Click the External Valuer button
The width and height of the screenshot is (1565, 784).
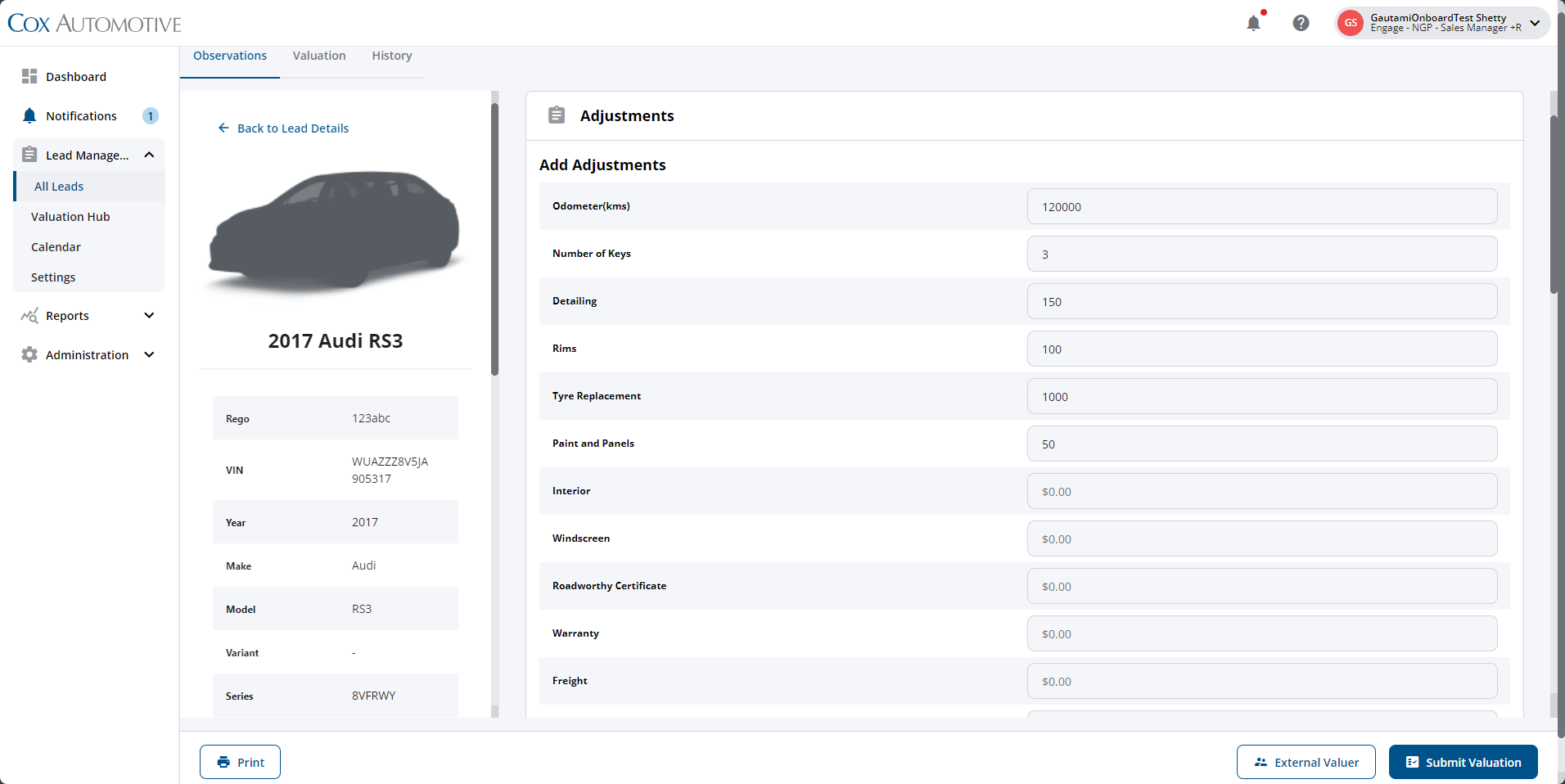pyautogui.click(x=1306, y=762)
